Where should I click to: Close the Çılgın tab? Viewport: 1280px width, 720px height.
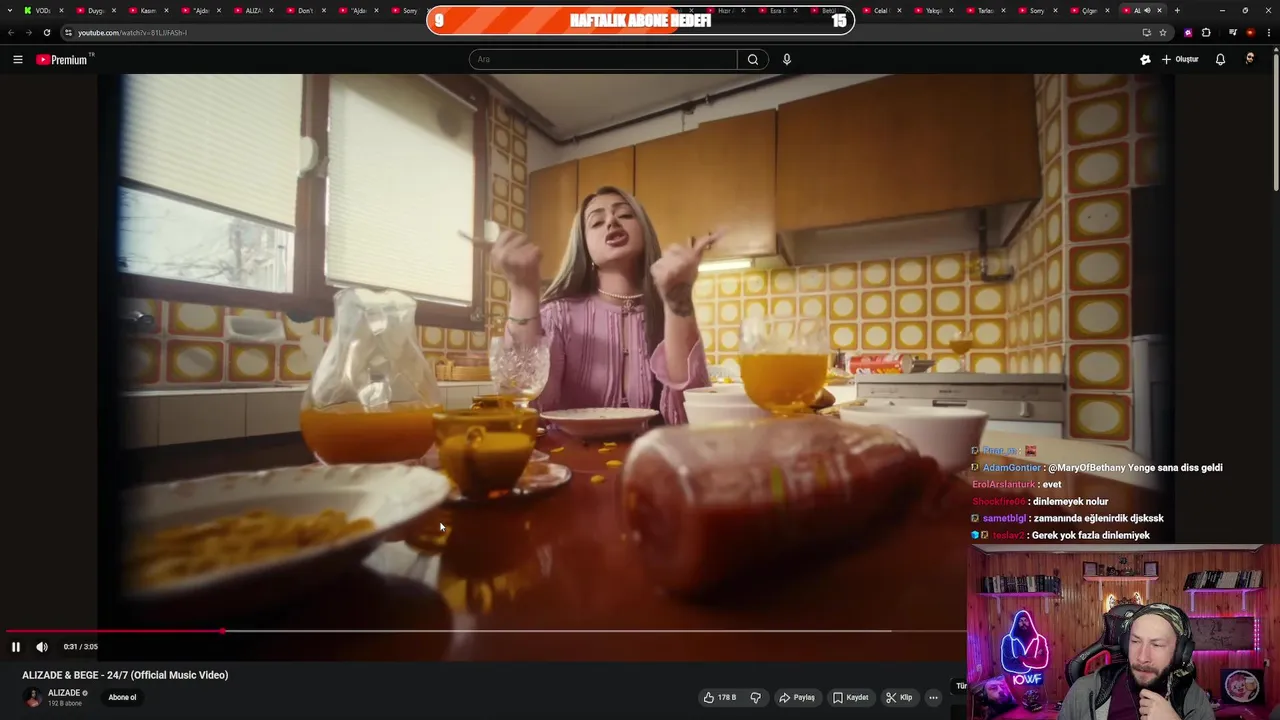[1108, 10]
